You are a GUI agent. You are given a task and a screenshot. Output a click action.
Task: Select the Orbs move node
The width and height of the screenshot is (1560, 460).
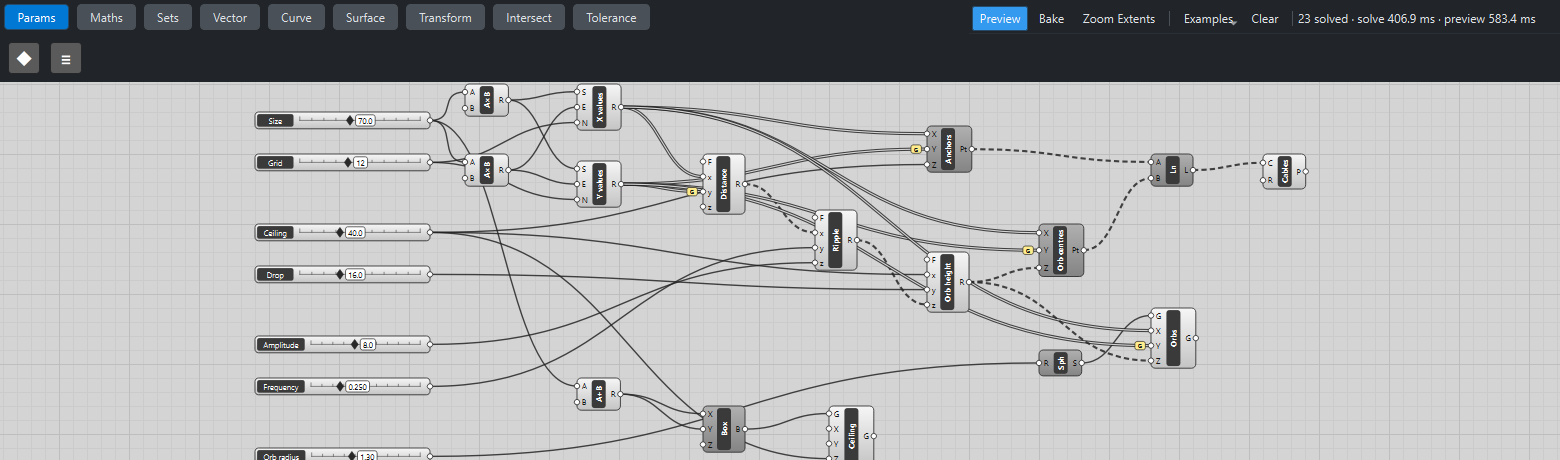click(1173, 338)
